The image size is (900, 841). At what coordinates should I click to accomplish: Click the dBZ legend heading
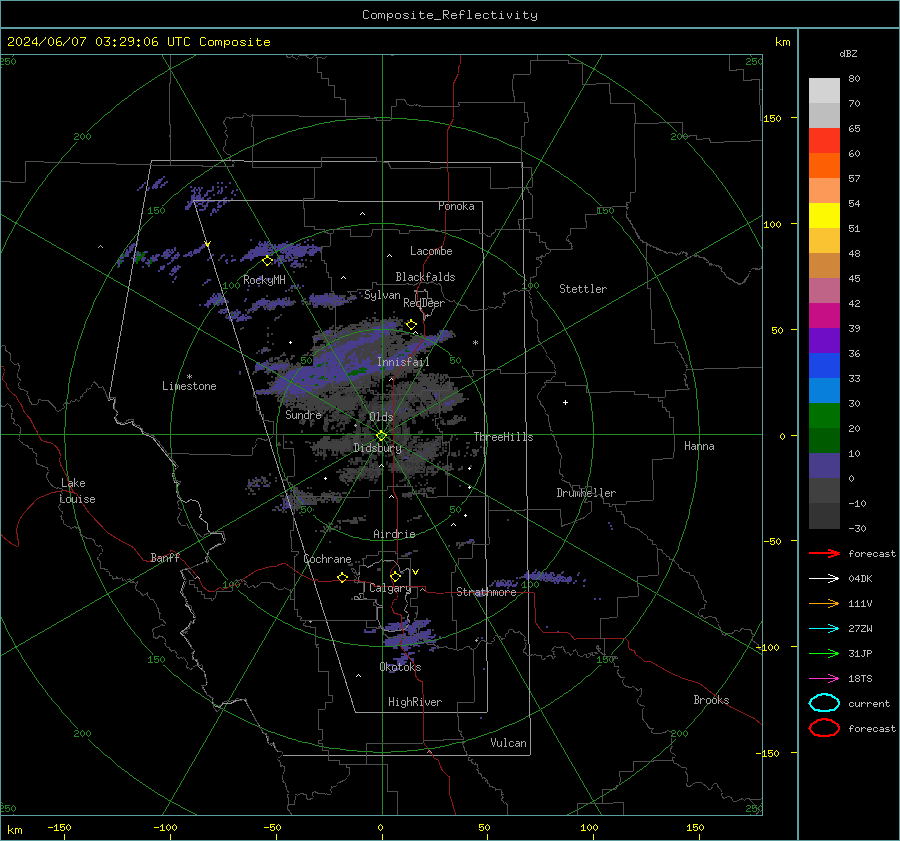[x=848, y=53]
